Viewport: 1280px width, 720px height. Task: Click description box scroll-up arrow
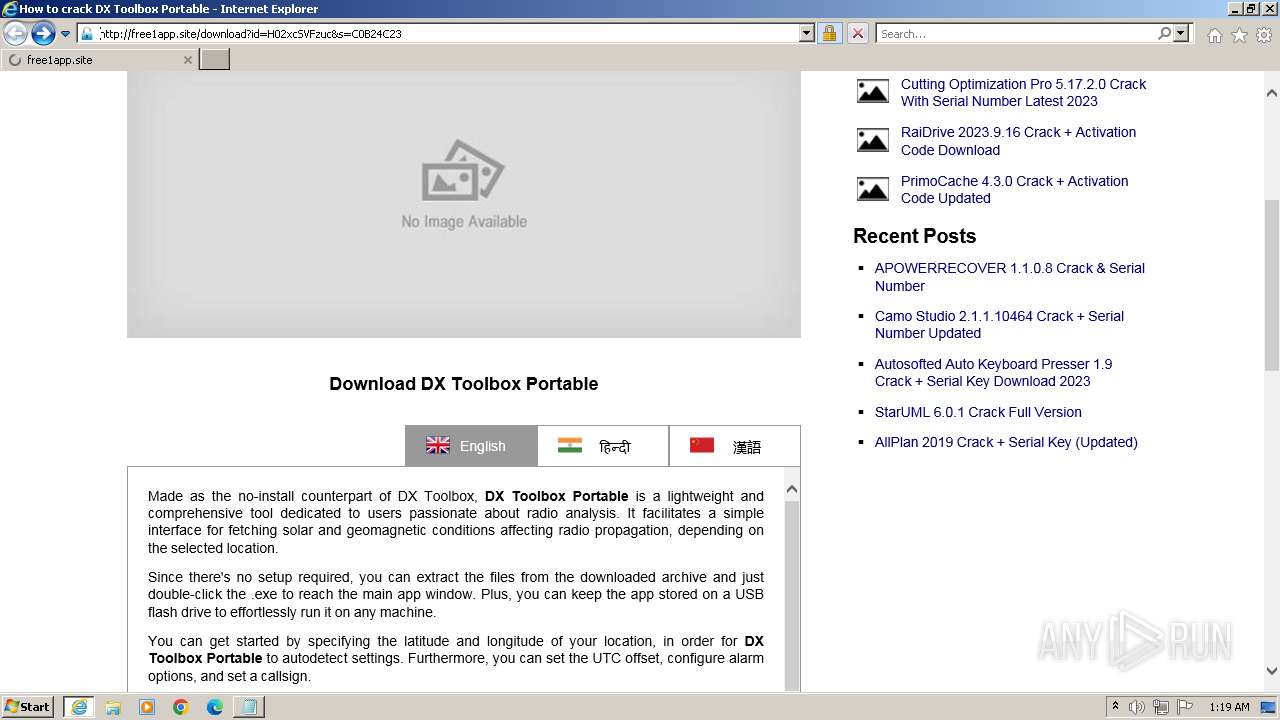coord(792,489)
